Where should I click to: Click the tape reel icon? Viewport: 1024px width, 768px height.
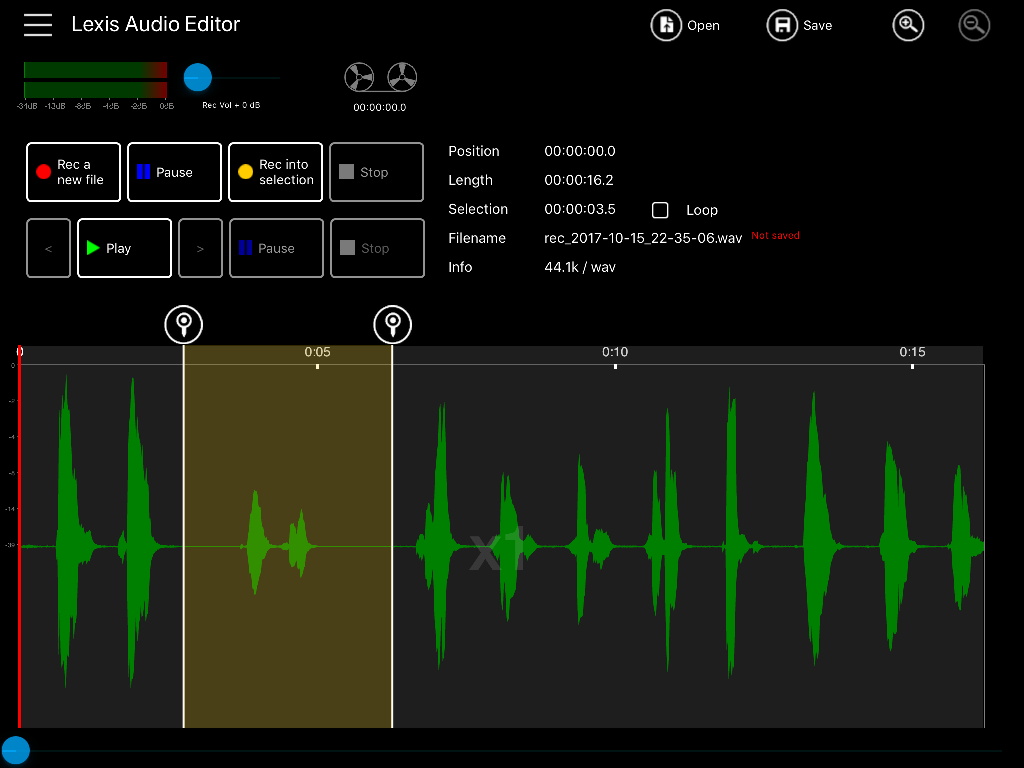click(381, 77)
